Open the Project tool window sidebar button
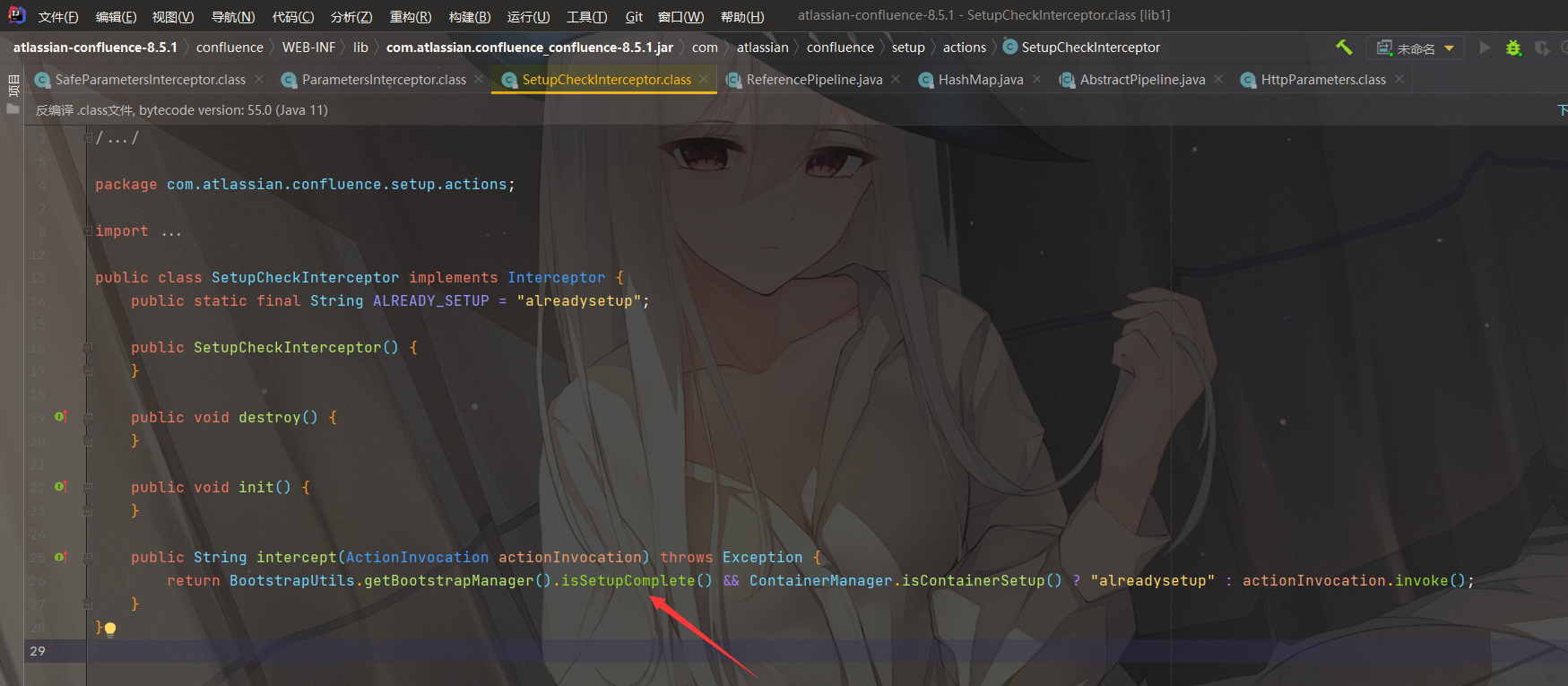The height and width of the screenshot is (686, 1568). pos(13,86)
